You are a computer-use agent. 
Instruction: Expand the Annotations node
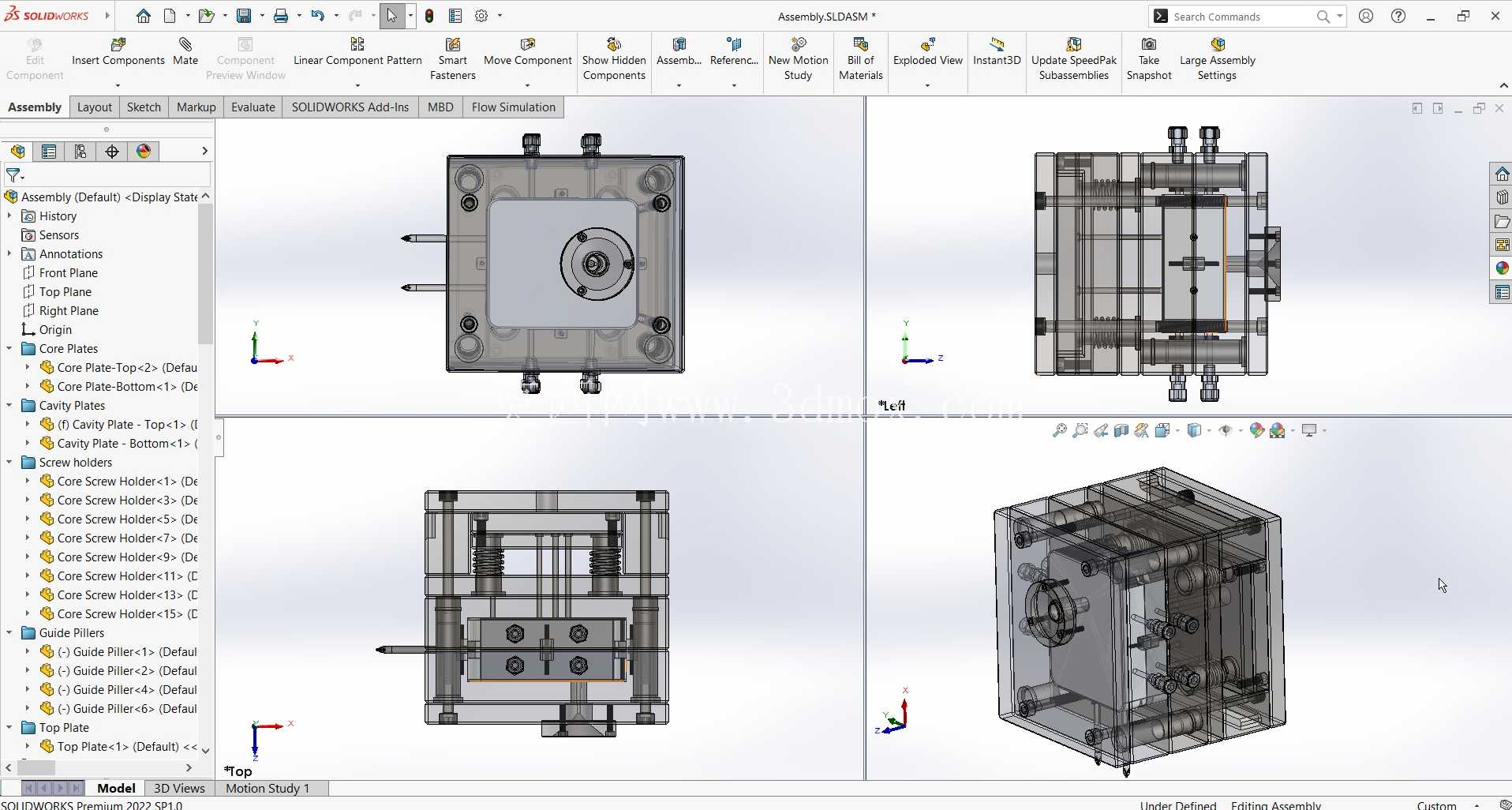point(9,253)
